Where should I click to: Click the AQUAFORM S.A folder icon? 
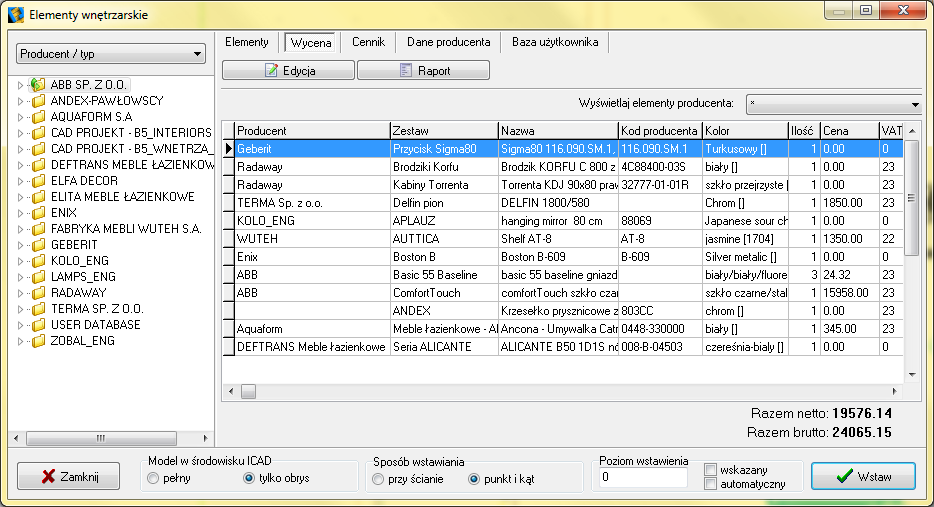click(38, 117)
